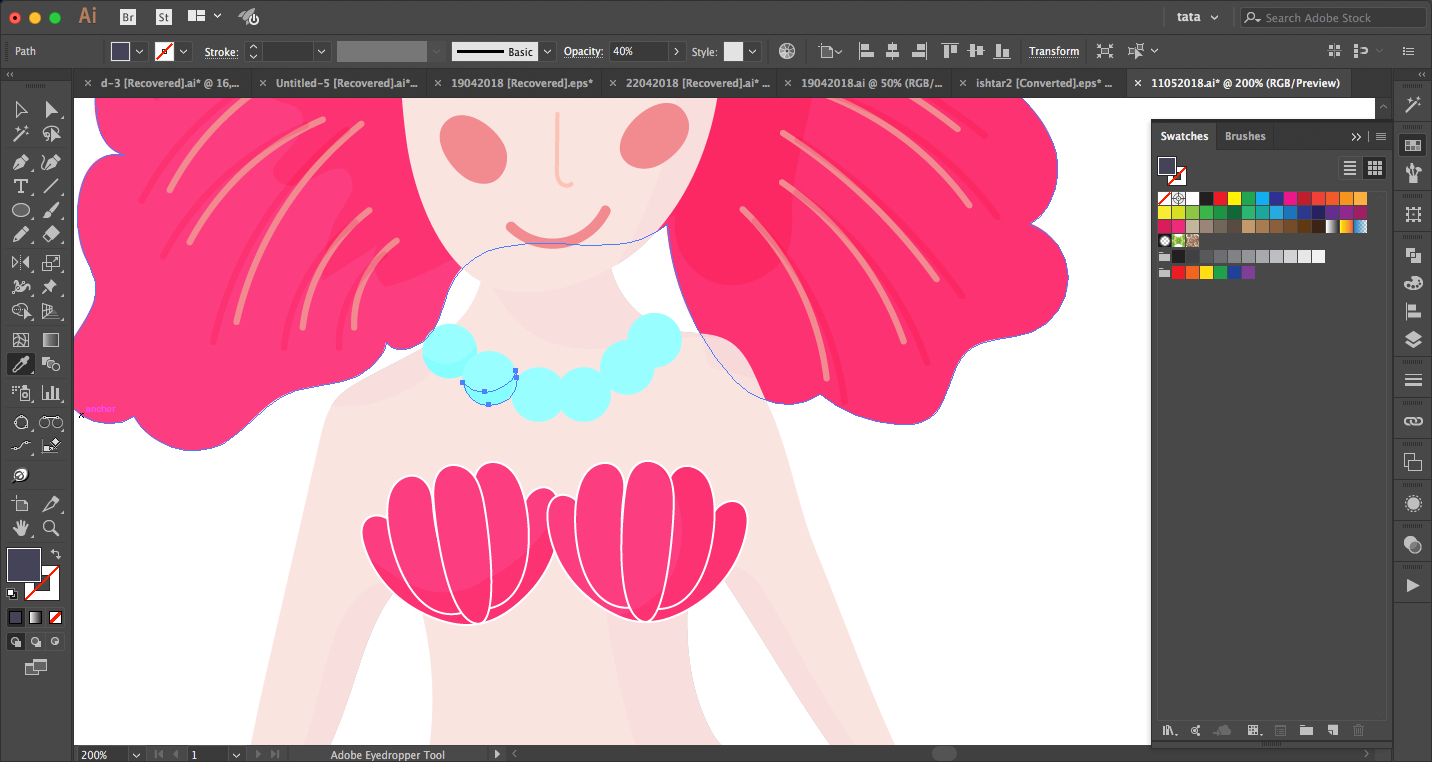The height and width of the screenshot is (762, 1432).
Task: Set paint mode to None
Action: click(55, 618)
